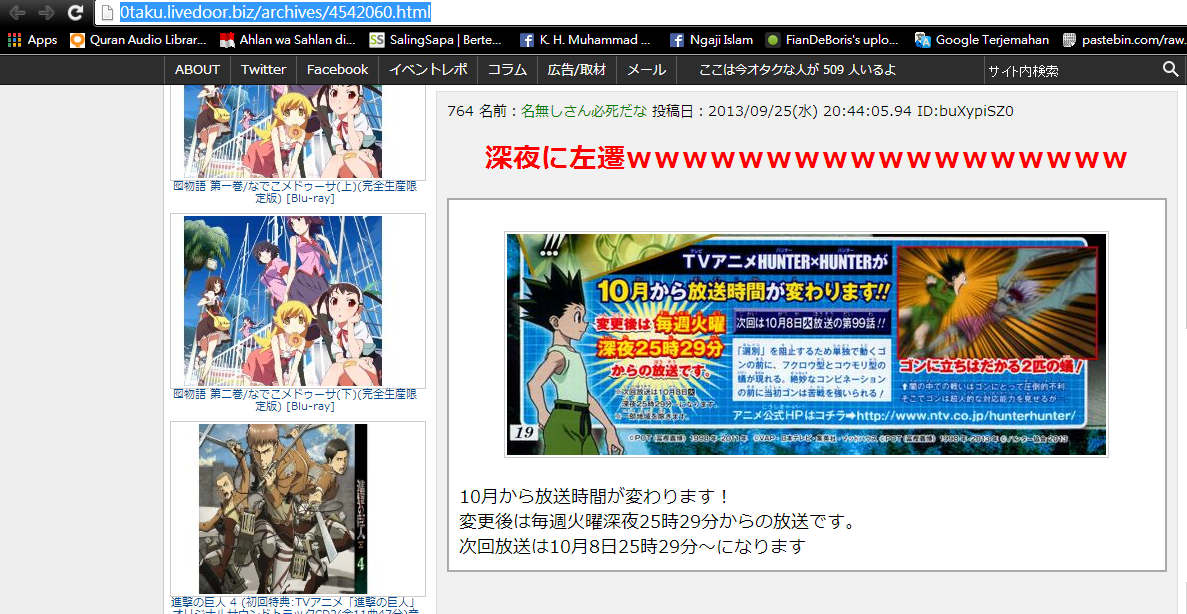Reload the page with refresh icon
The height and width of the screenshot is (614, 1187).
(75, 12)
